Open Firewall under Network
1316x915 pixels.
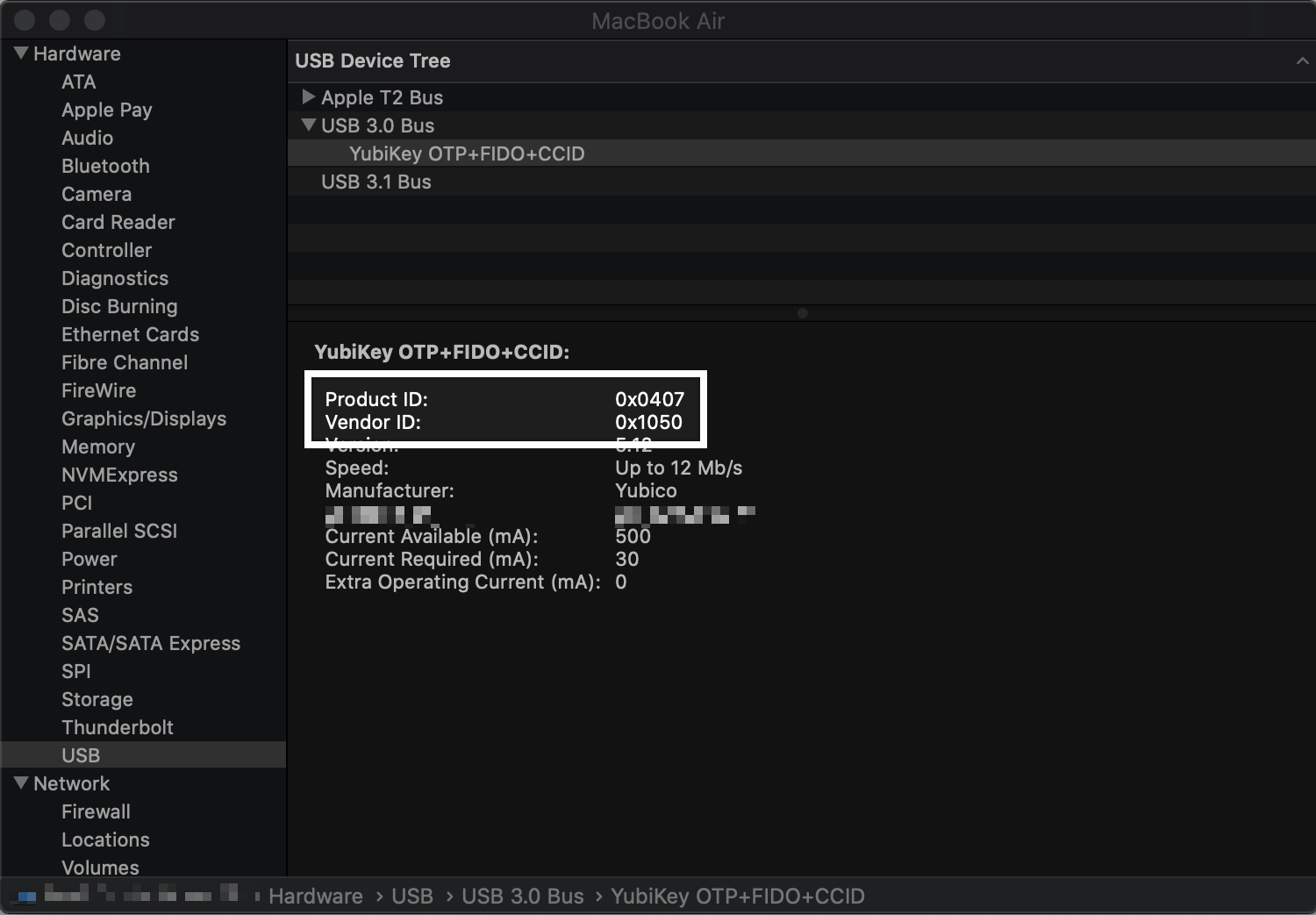(96, 811)
